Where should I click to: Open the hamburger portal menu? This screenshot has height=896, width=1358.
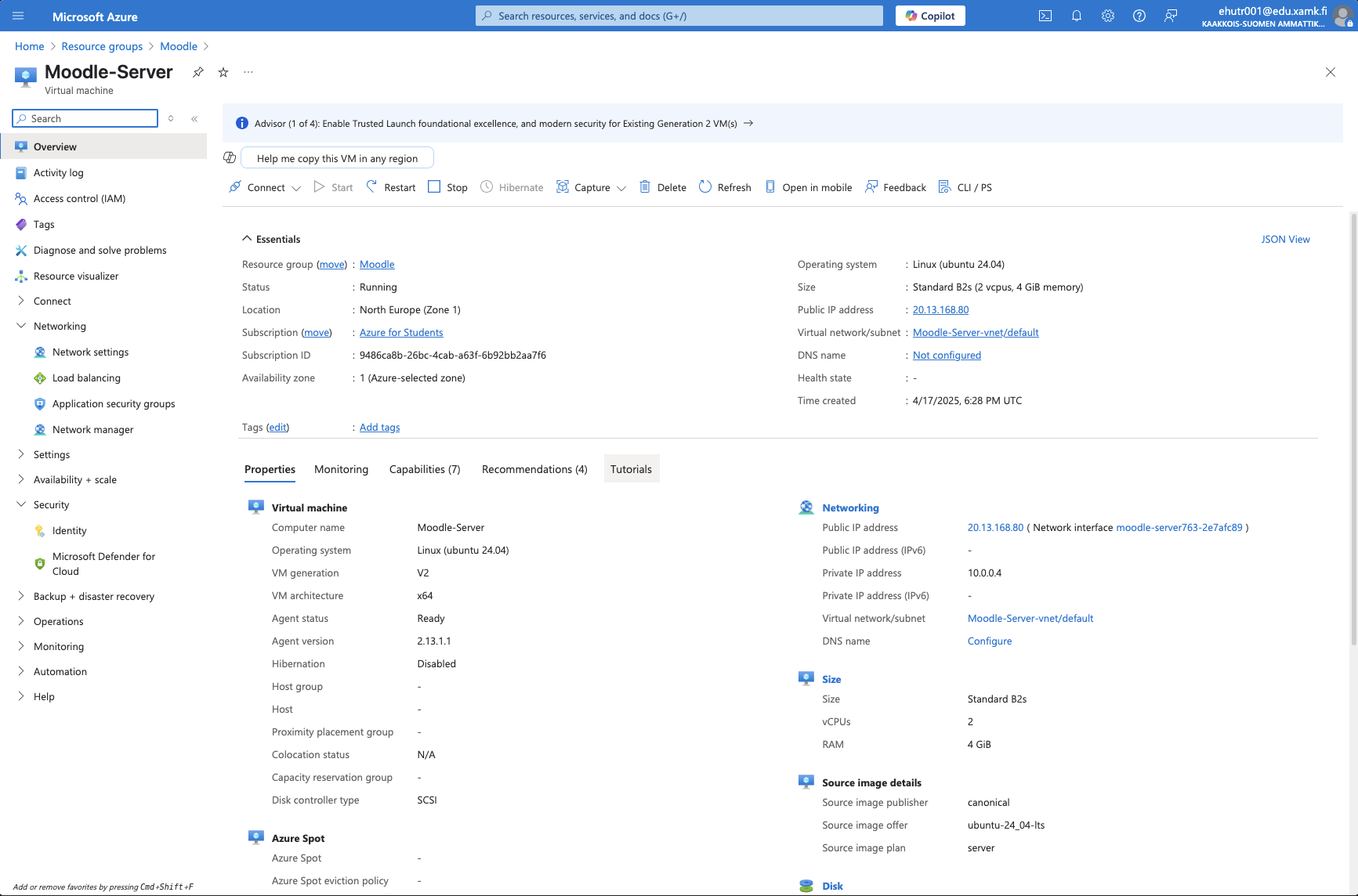click(19, 16)
